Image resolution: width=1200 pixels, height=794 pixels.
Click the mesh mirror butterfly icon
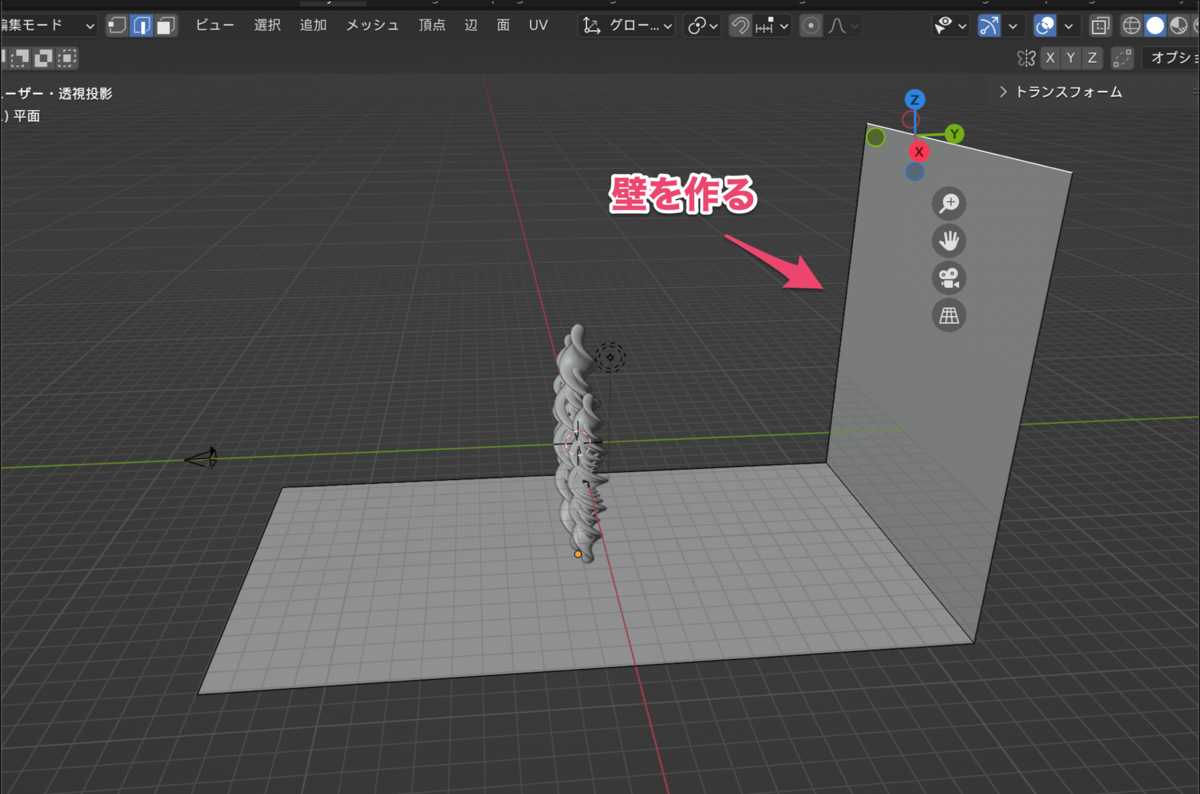click(1025, 58)
